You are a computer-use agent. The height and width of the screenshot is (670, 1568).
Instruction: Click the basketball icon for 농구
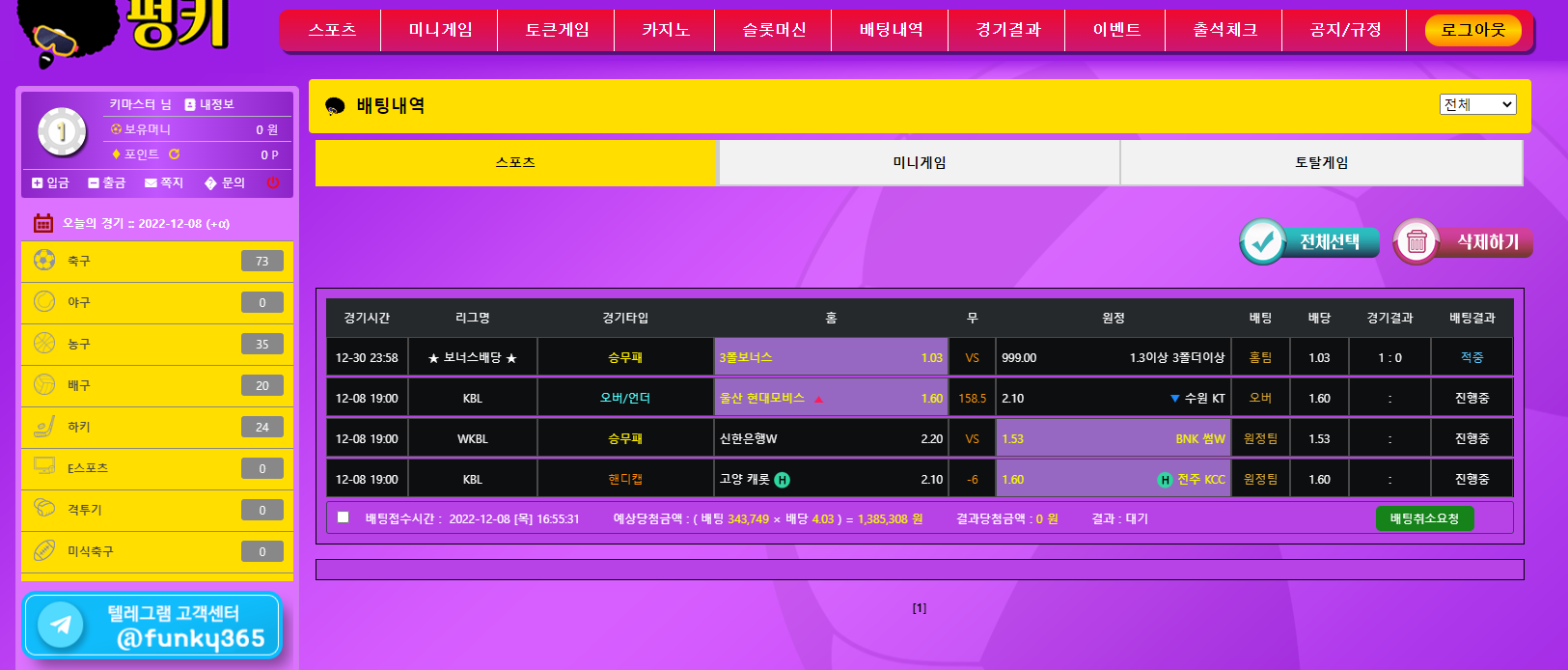pyautogui.click(x=44, y=343)
